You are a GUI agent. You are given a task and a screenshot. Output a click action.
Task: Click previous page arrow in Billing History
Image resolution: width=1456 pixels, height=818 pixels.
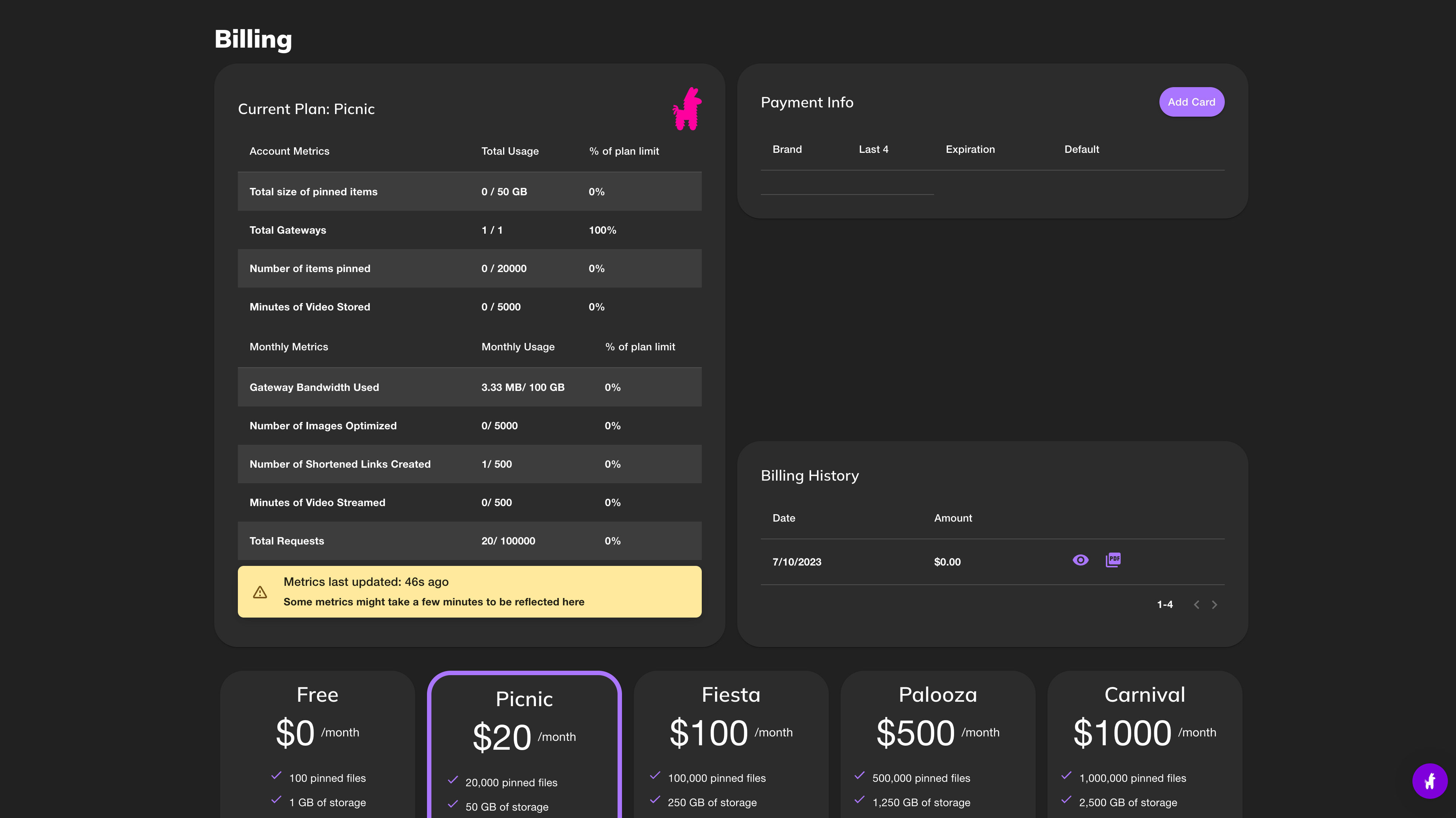1196,605
